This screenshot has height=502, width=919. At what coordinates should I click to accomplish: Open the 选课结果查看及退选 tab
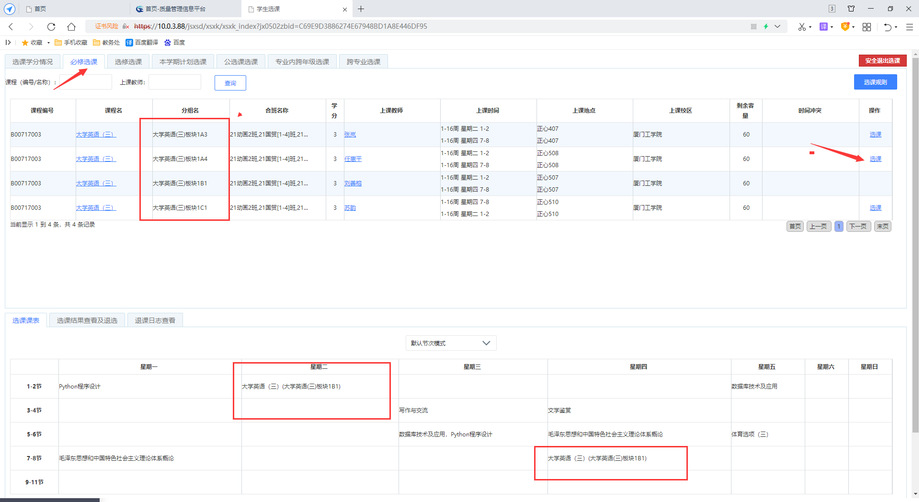pyautogui.click(x=87, y=320)
